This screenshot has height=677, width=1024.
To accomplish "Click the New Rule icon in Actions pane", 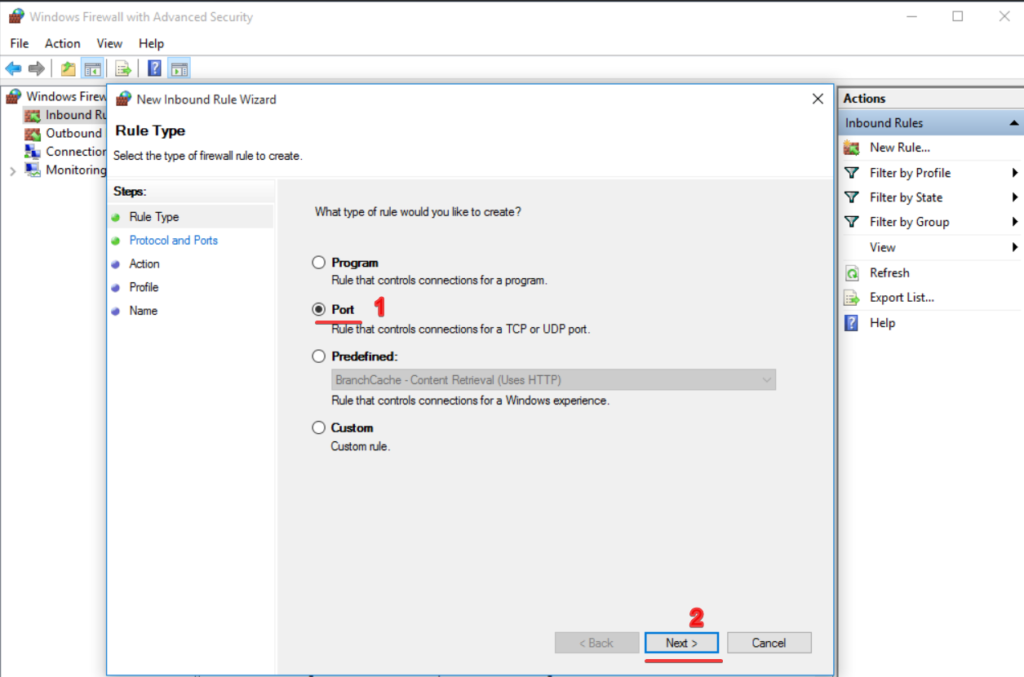I will click(852, 148).
